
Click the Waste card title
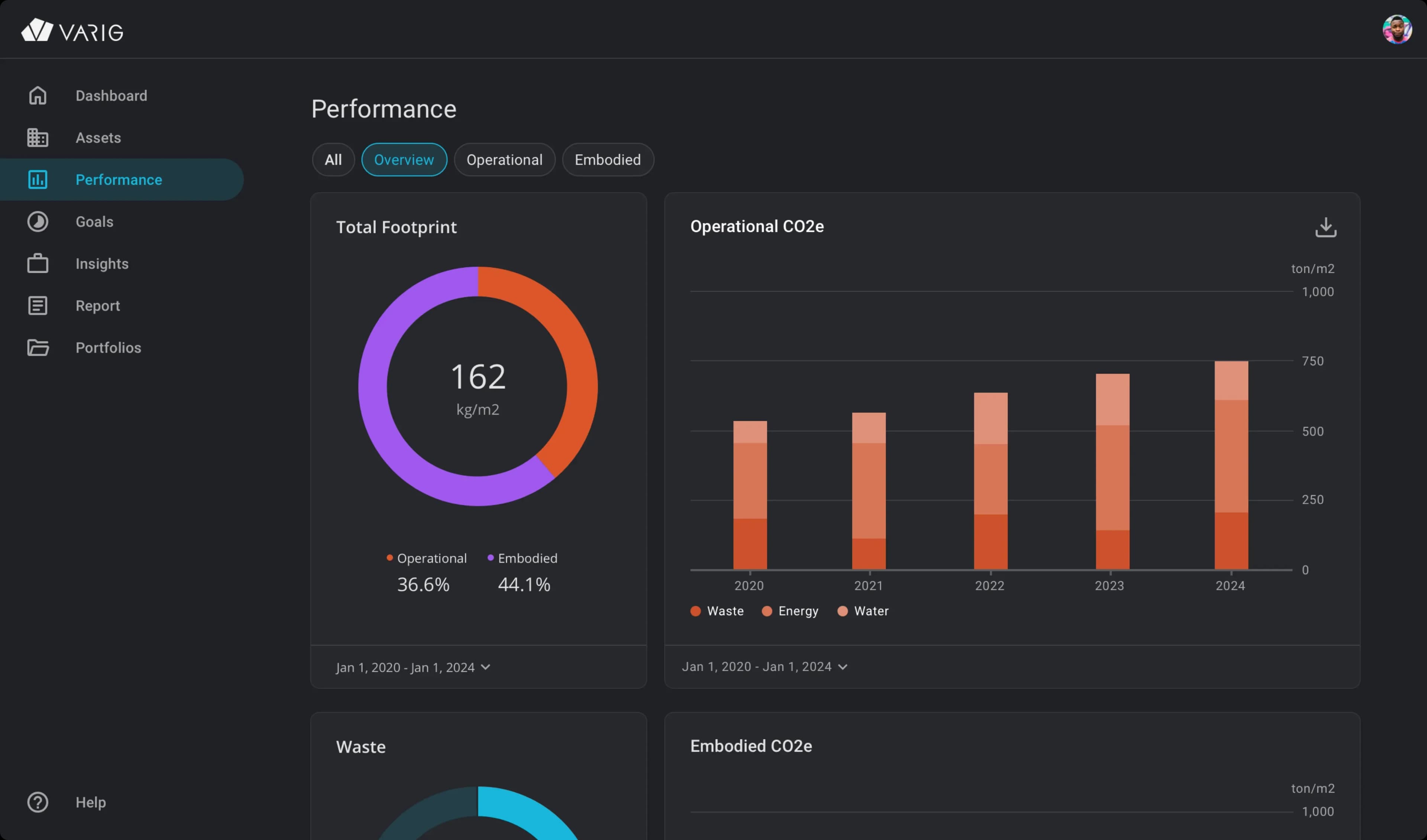click(361, 747)
